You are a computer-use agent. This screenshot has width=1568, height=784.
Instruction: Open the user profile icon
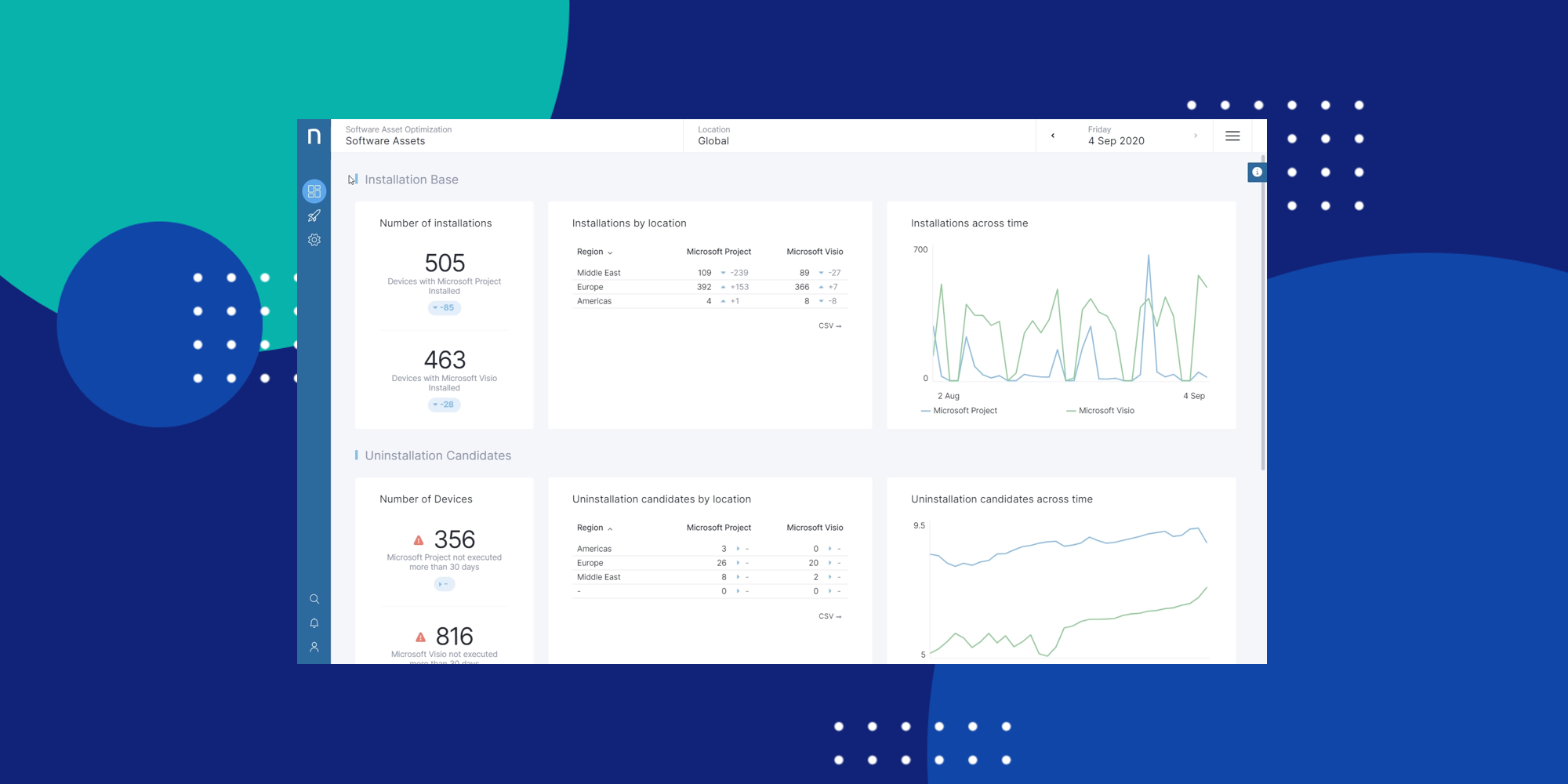(314, 647)
